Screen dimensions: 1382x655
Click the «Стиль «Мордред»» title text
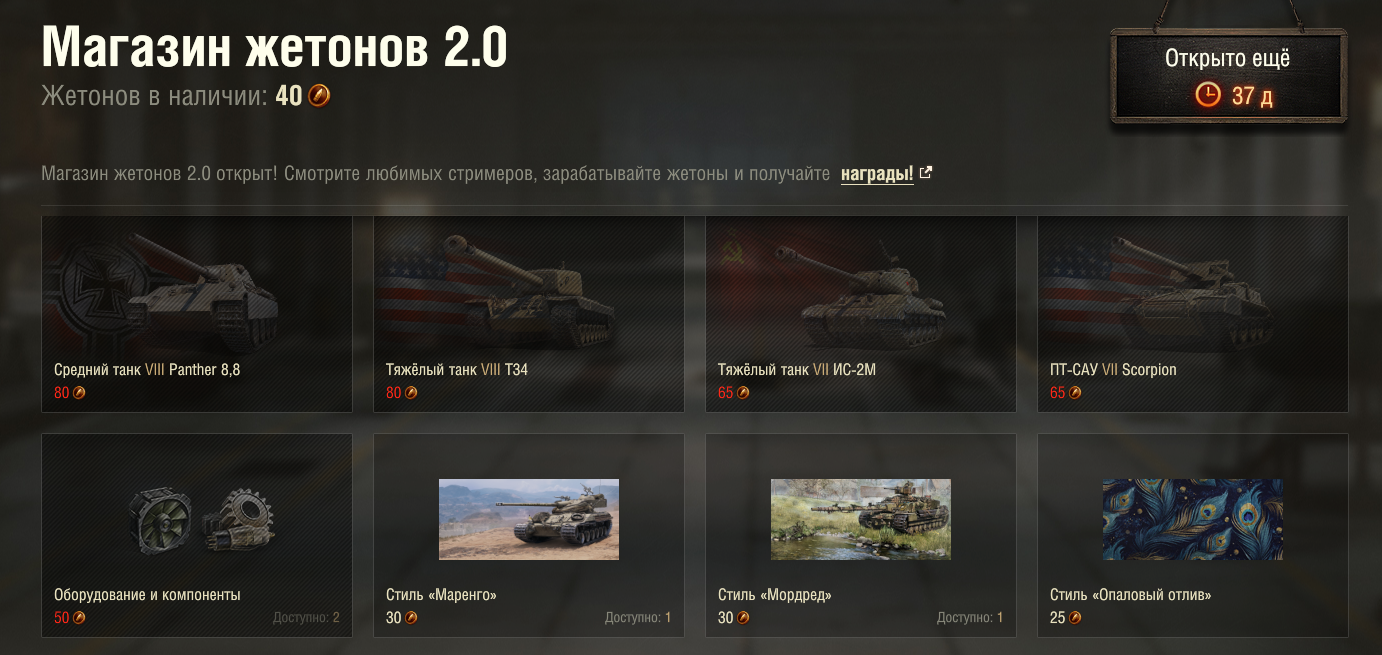tap(775, 595)
